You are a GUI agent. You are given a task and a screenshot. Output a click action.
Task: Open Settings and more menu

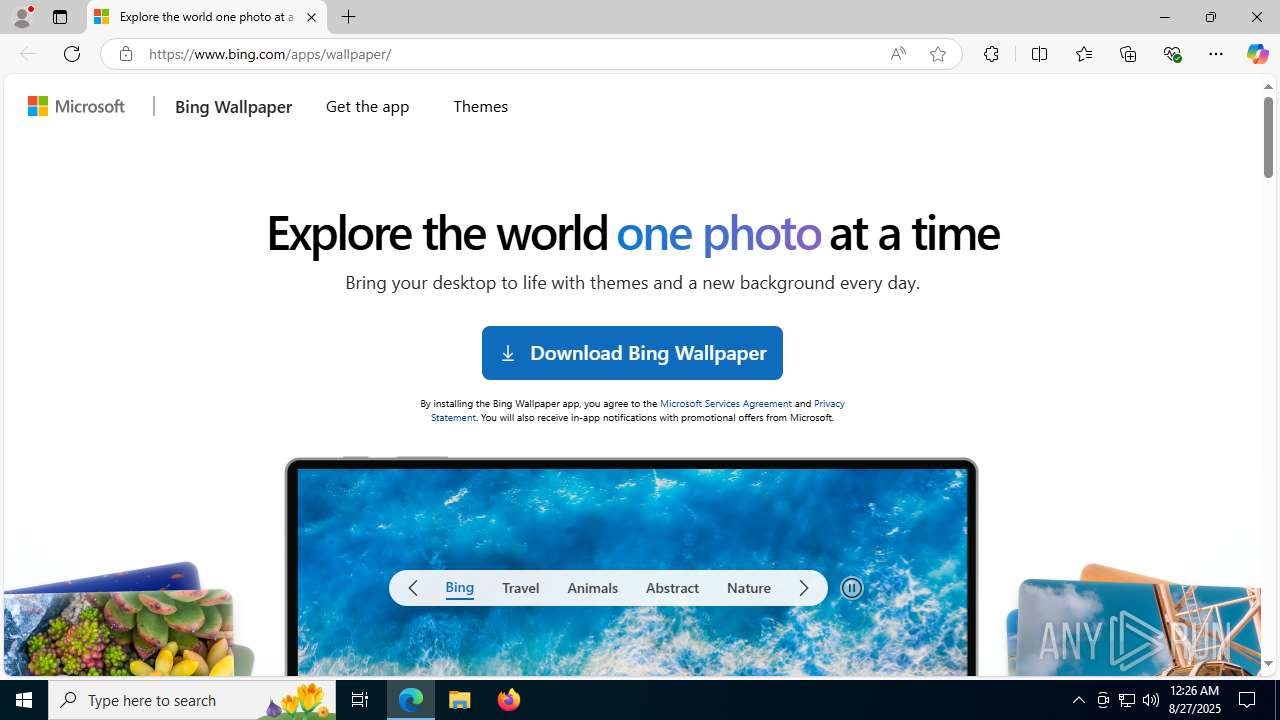pos(1216,54)
